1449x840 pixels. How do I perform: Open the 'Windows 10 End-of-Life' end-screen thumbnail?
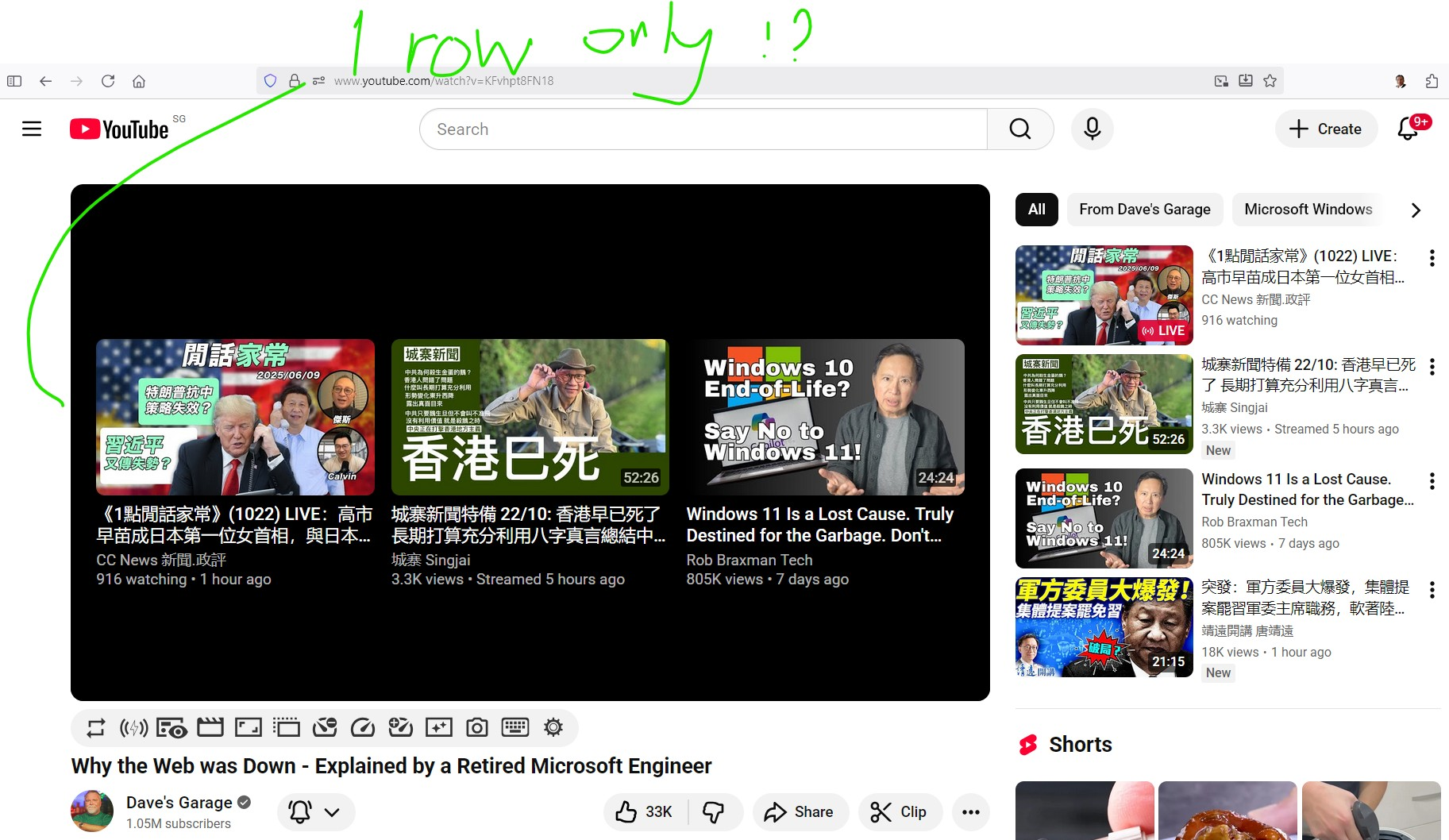(825, 418)
